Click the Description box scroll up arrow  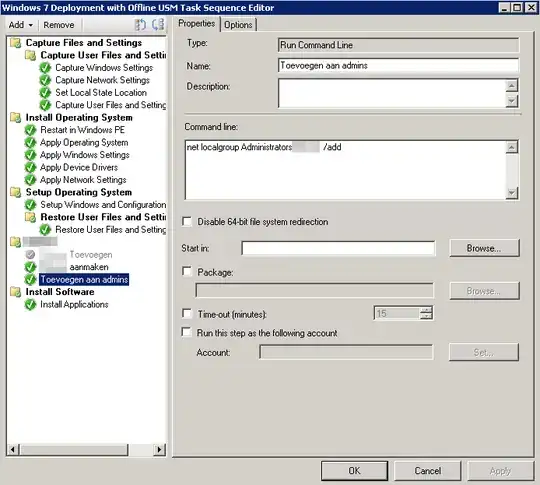pyautogui.click(x=512, y=85)
